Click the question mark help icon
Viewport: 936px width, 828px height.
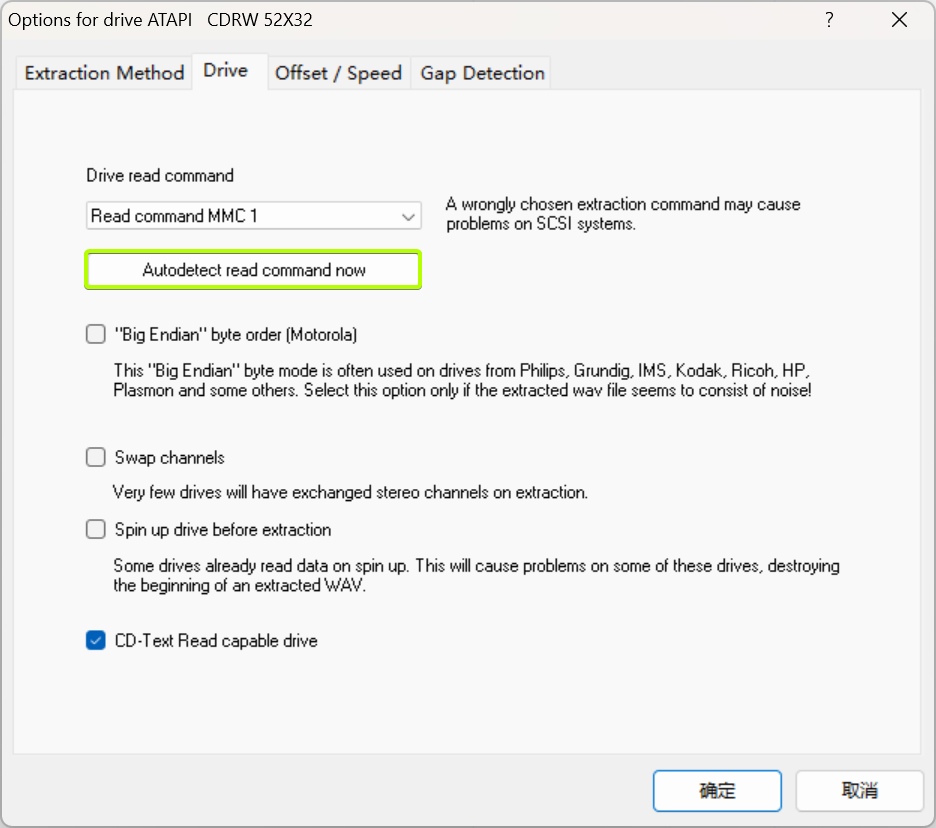click(x=829, y=20)
